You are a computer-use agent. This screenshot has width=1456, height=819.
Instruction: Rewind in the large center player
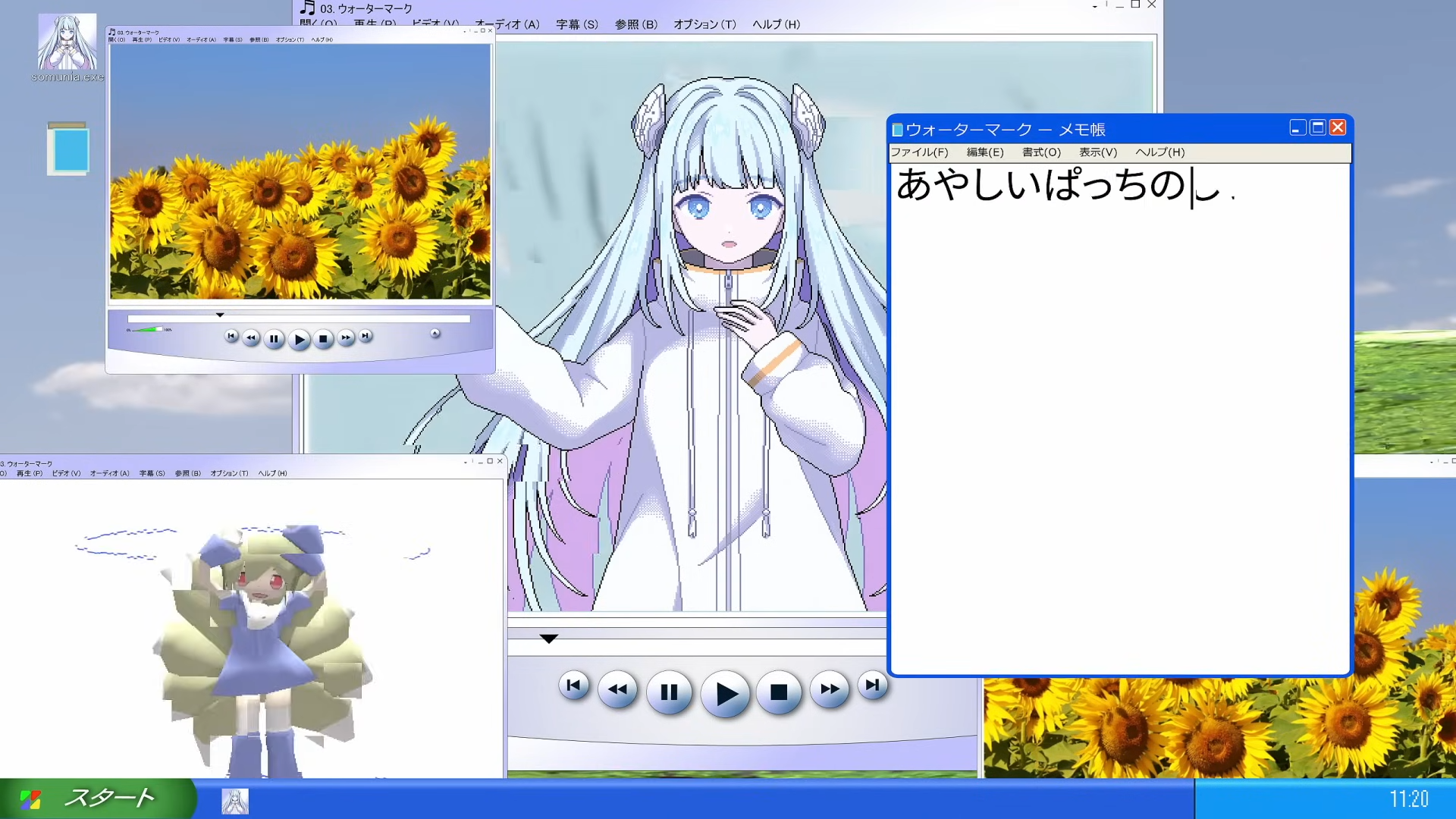(617, 689)
